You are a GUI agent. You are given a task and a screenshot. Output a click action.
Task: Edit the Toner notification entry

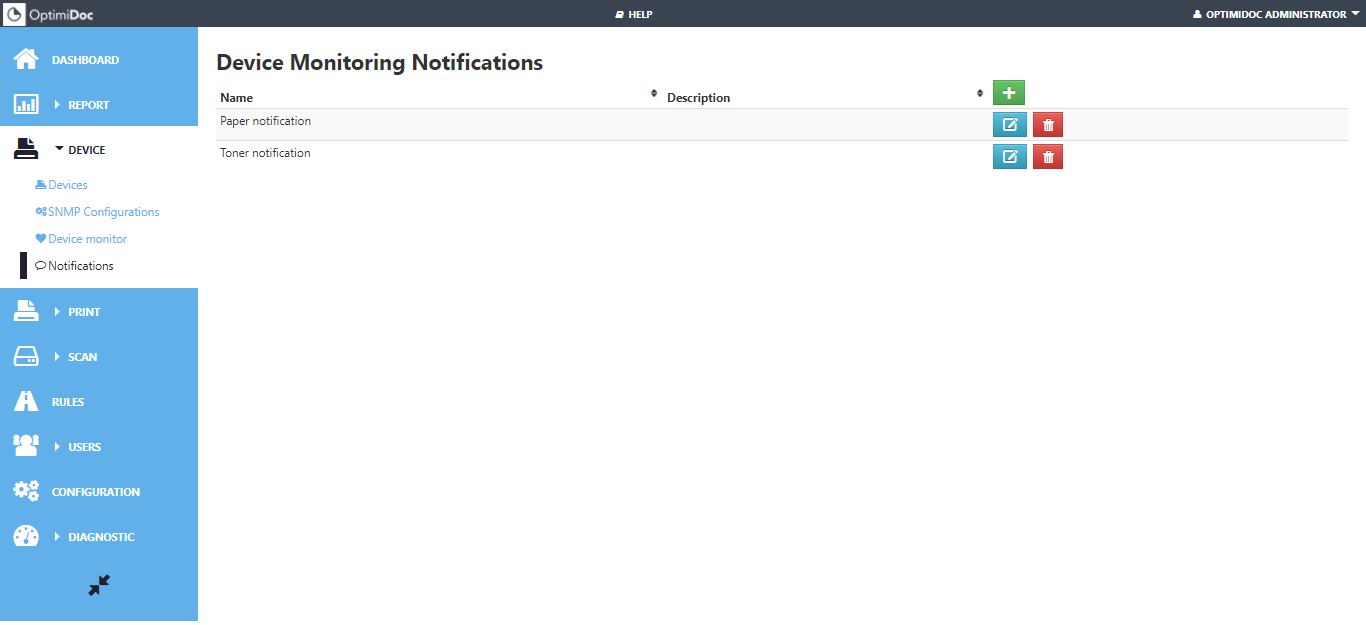(x=1009, y=157)
